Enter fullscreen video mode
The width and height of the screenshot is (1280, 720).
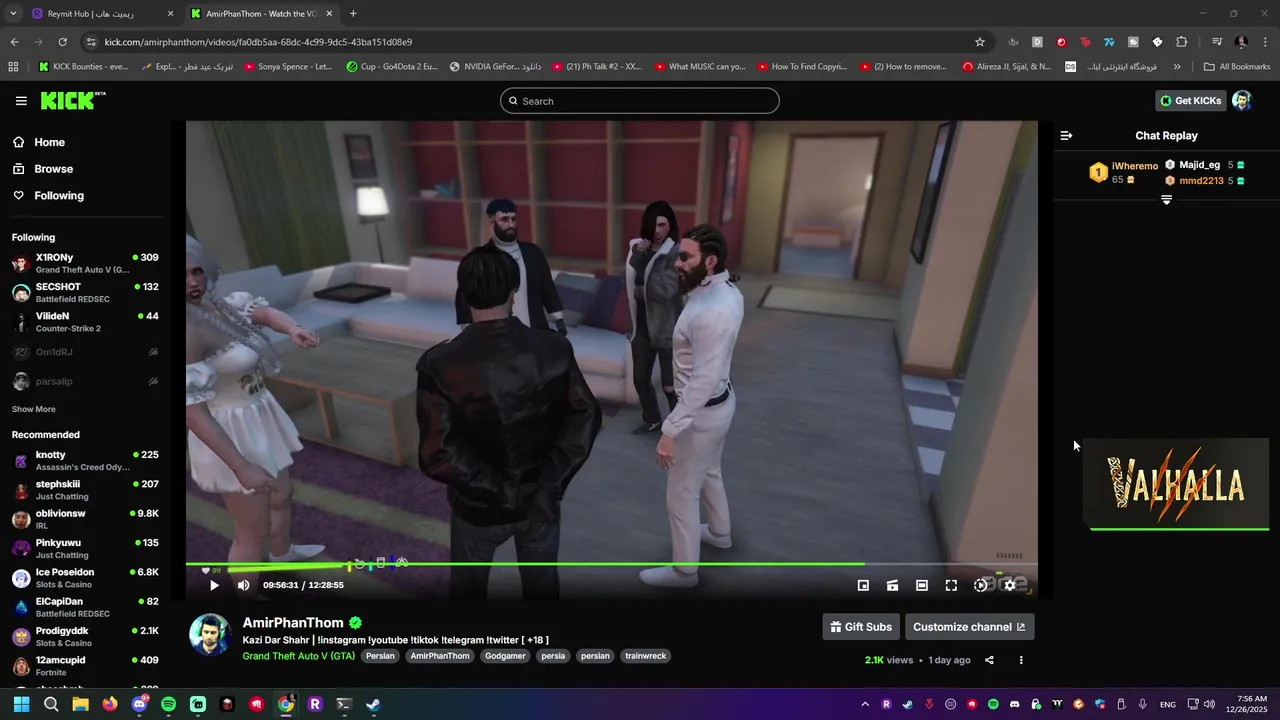[x=951, y=585]
